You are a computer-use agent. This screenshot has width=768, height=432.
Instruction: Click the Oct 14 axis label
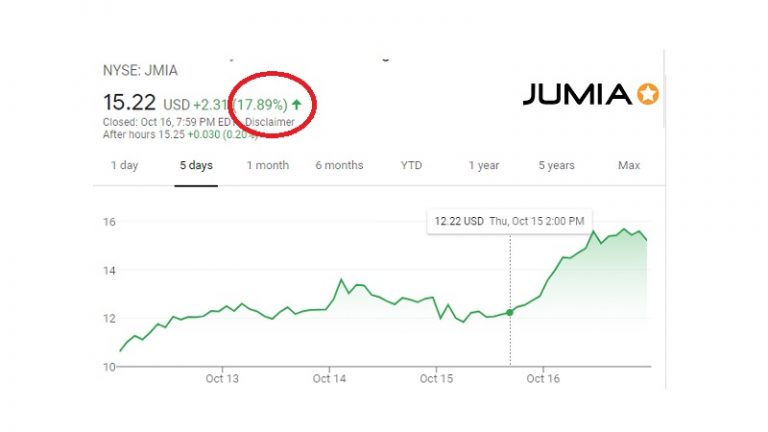[x=329, y=379]
